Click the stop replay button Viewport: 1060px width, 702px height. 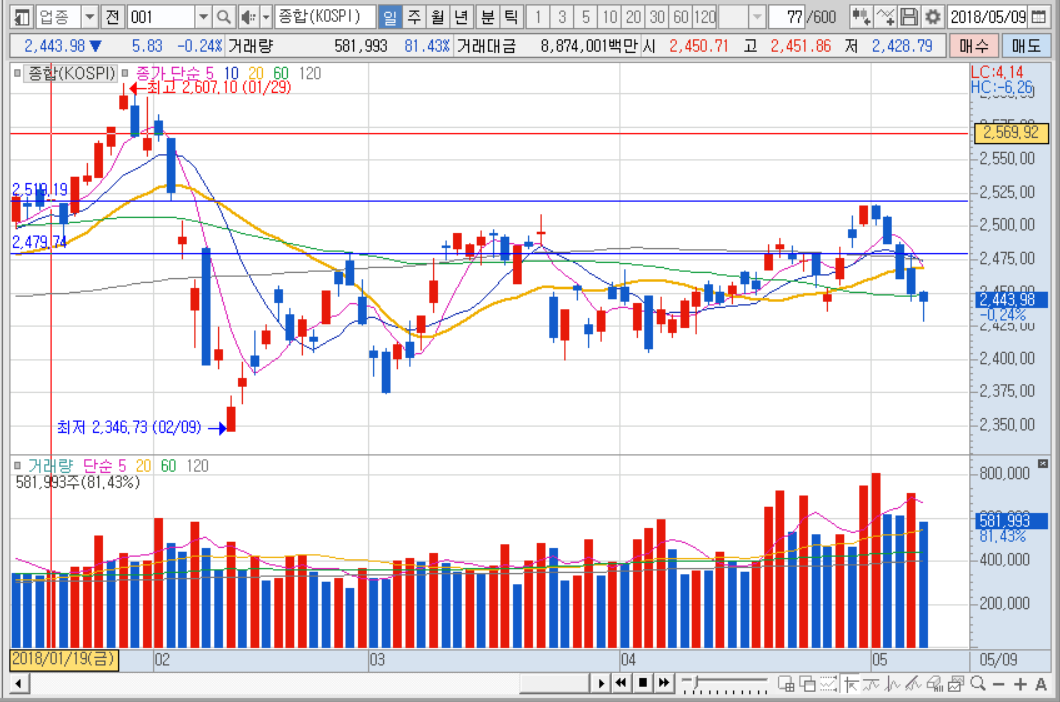[x=642, y=684]
